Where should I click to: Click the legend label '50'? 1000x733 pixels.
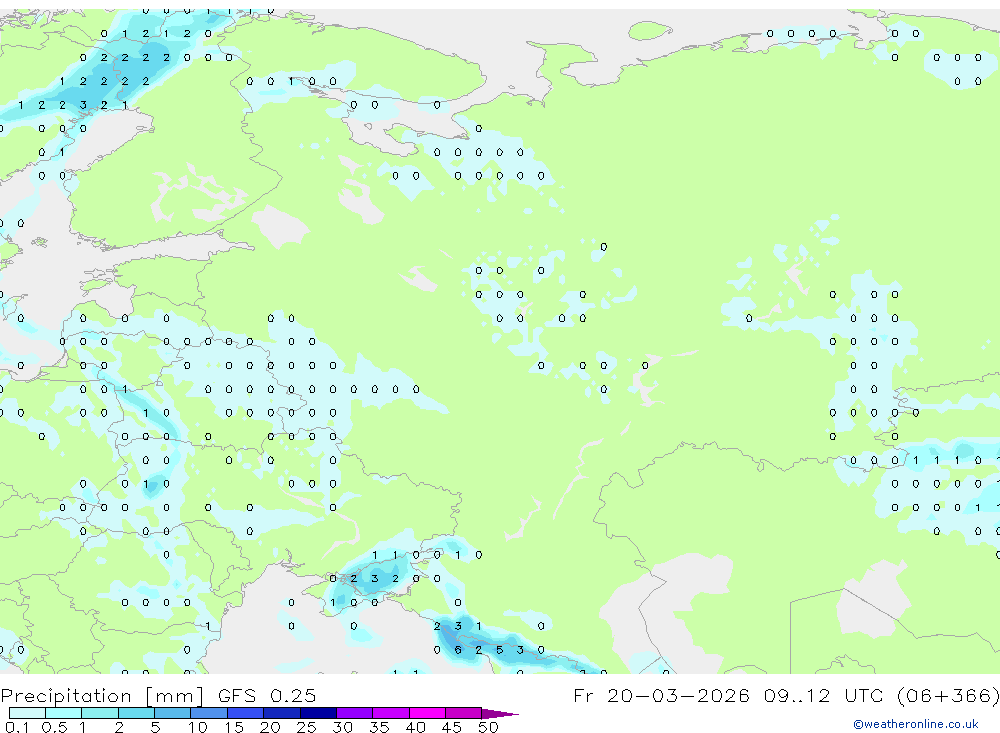pos(488,727)
